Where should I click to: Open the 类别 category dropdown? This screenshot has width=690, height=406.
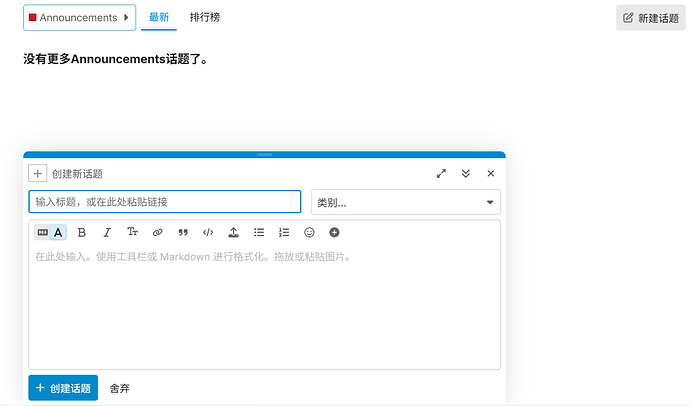(x=406, y=202)
